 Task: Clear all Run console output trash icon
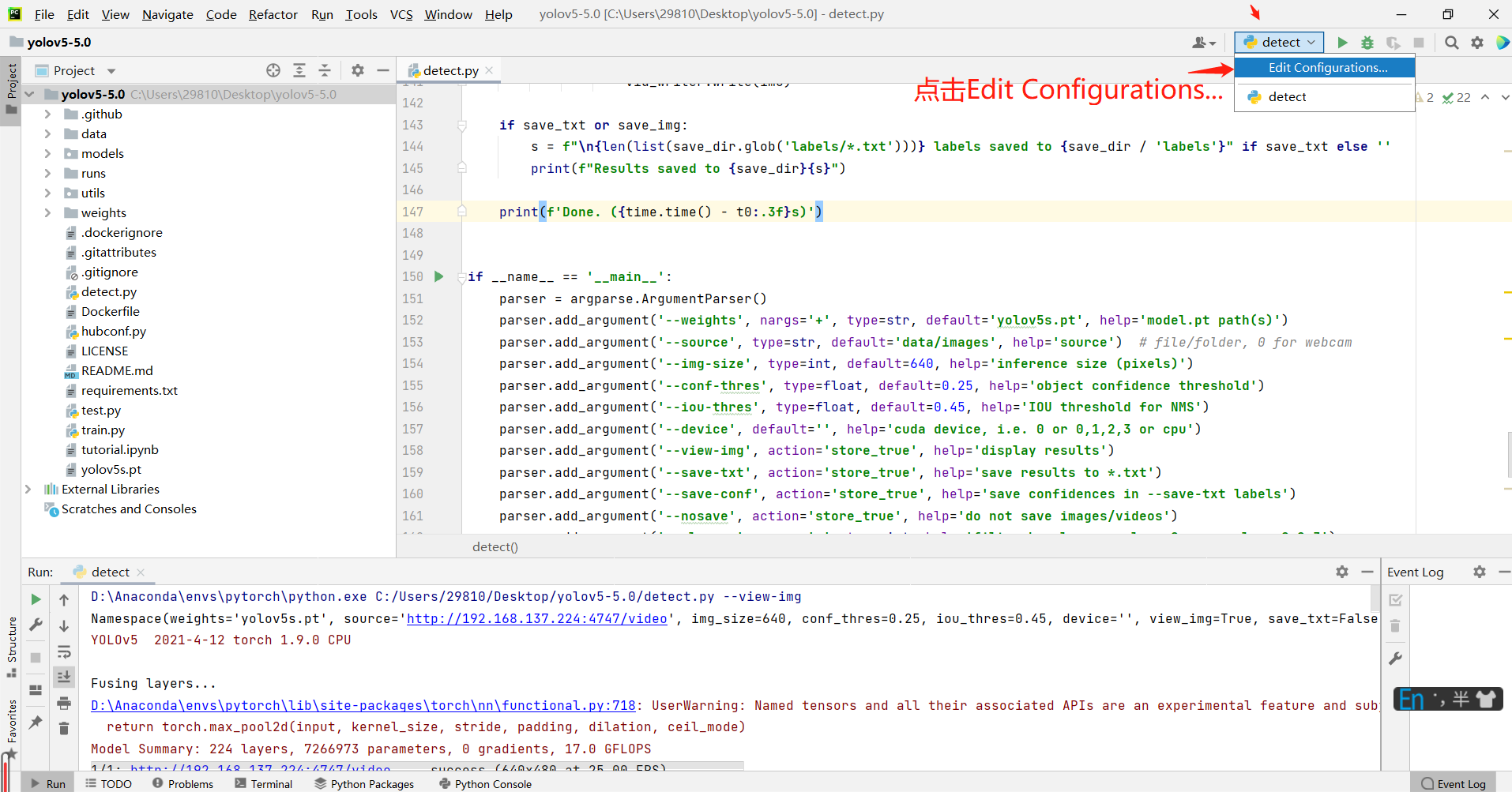point(64,728)
